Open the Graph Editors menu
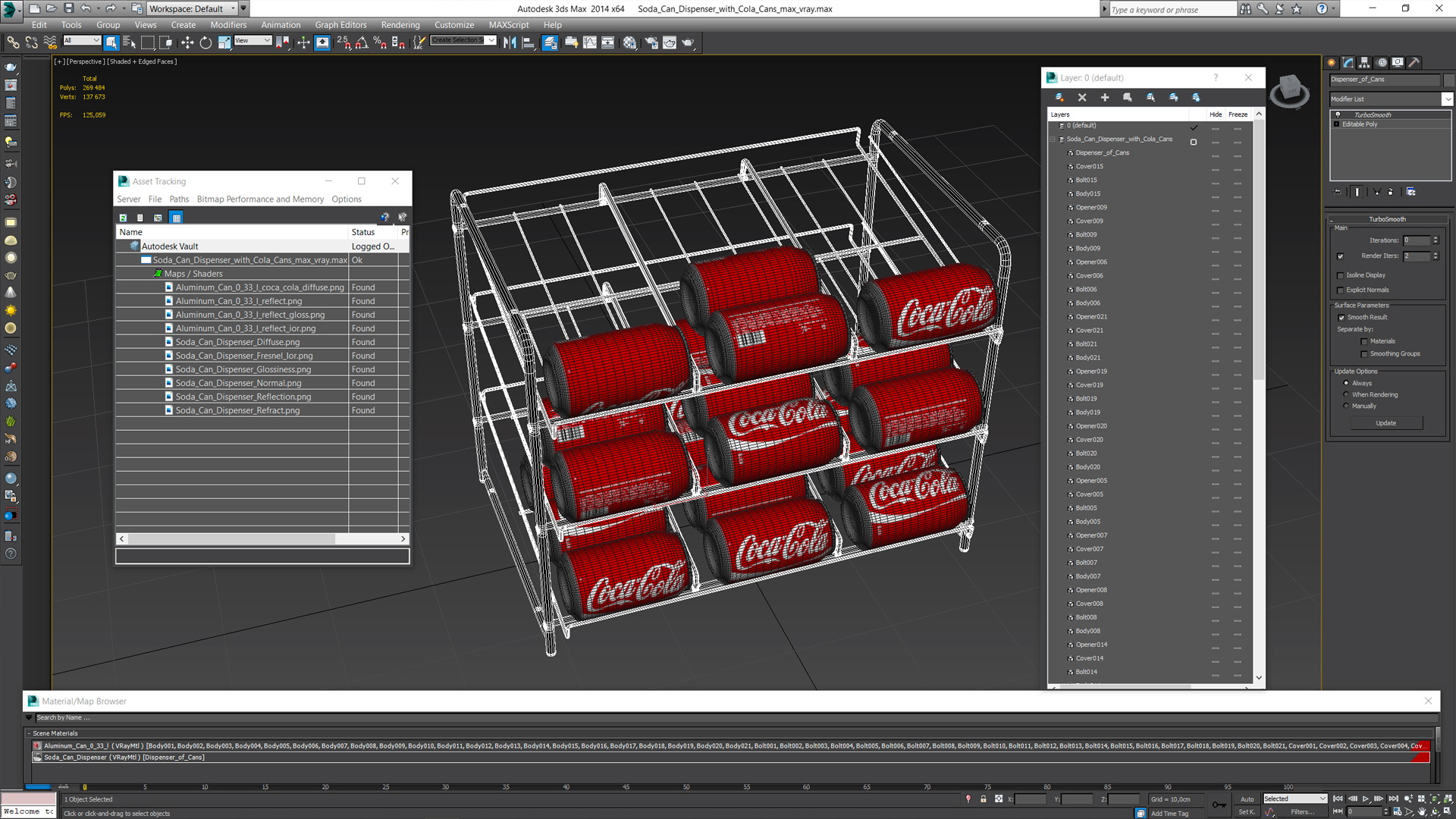The image size is (1456, 819). (340, 24)
